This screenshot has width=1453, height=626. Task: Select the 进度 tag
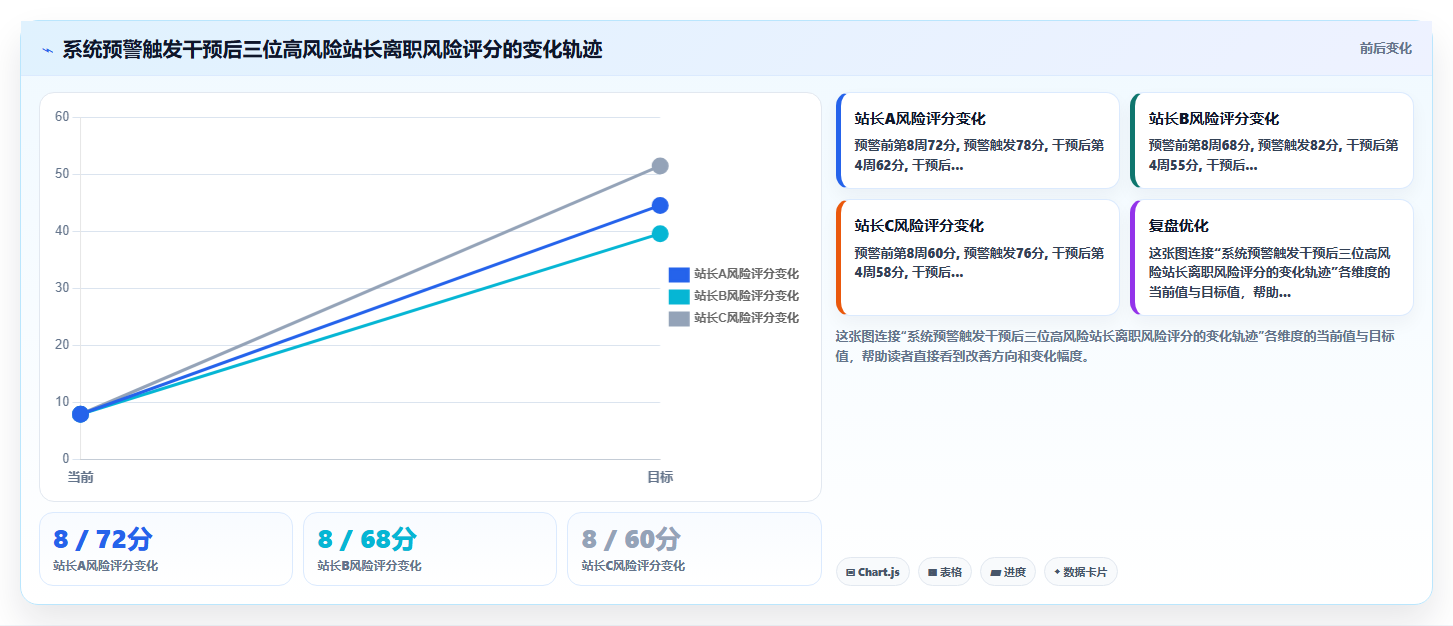point(1008,572)
